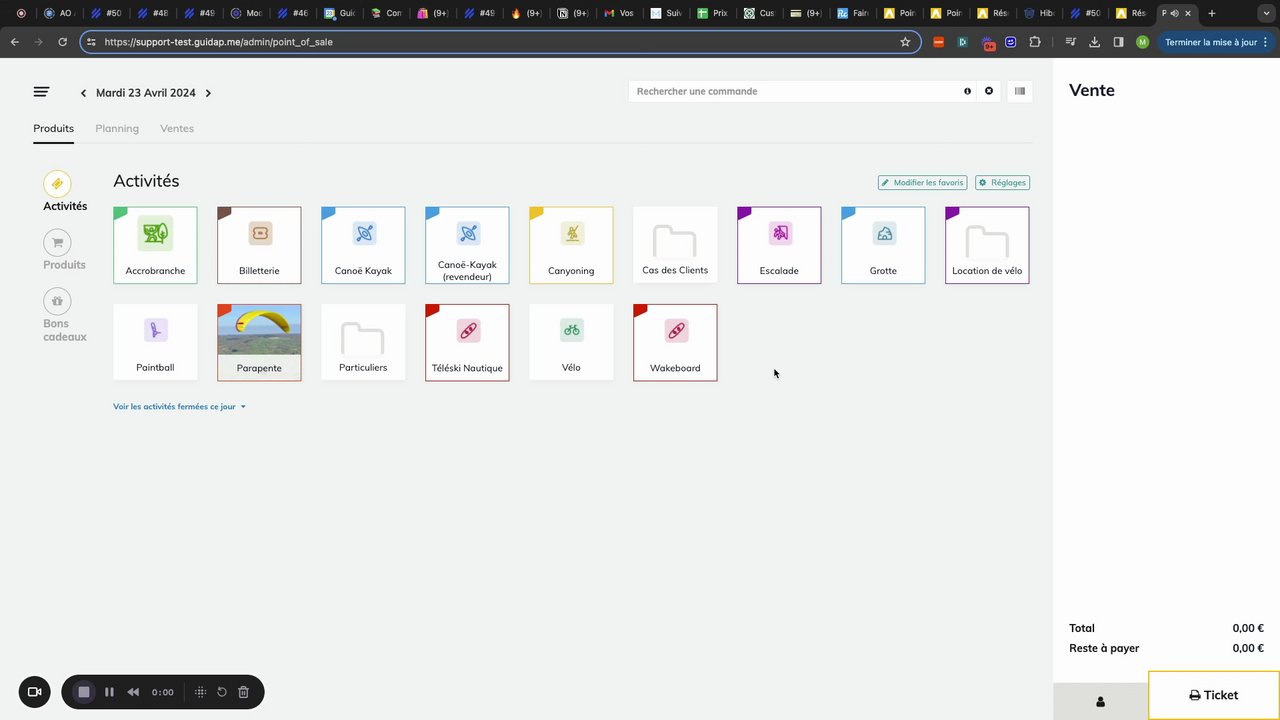The image size is (1280, 720).
Task: Go back with browser back arrow
Action: point(14,42)
